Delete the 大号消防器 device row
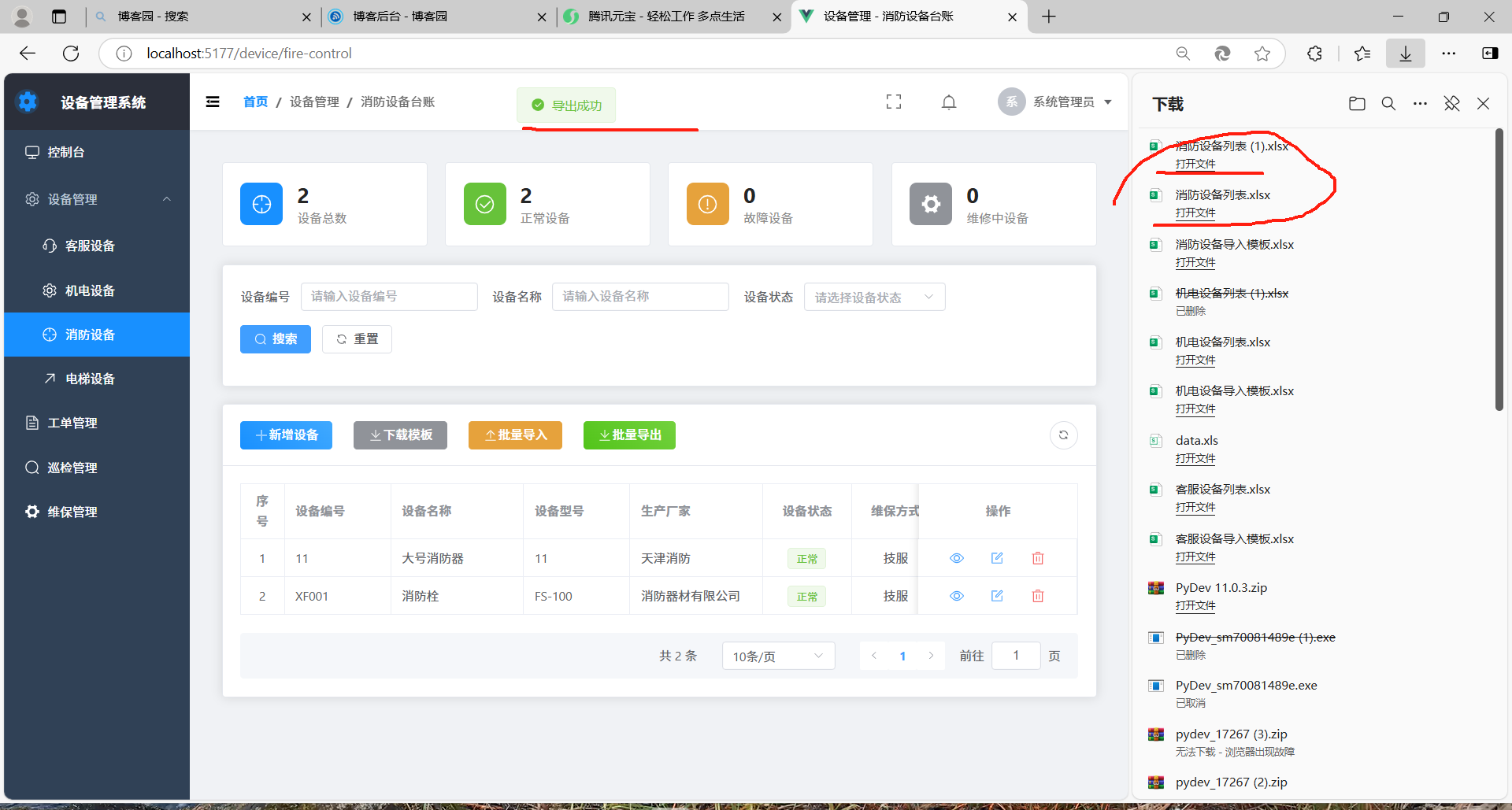This screenshot has height=810, width=1512. (x=1038, y=558)
